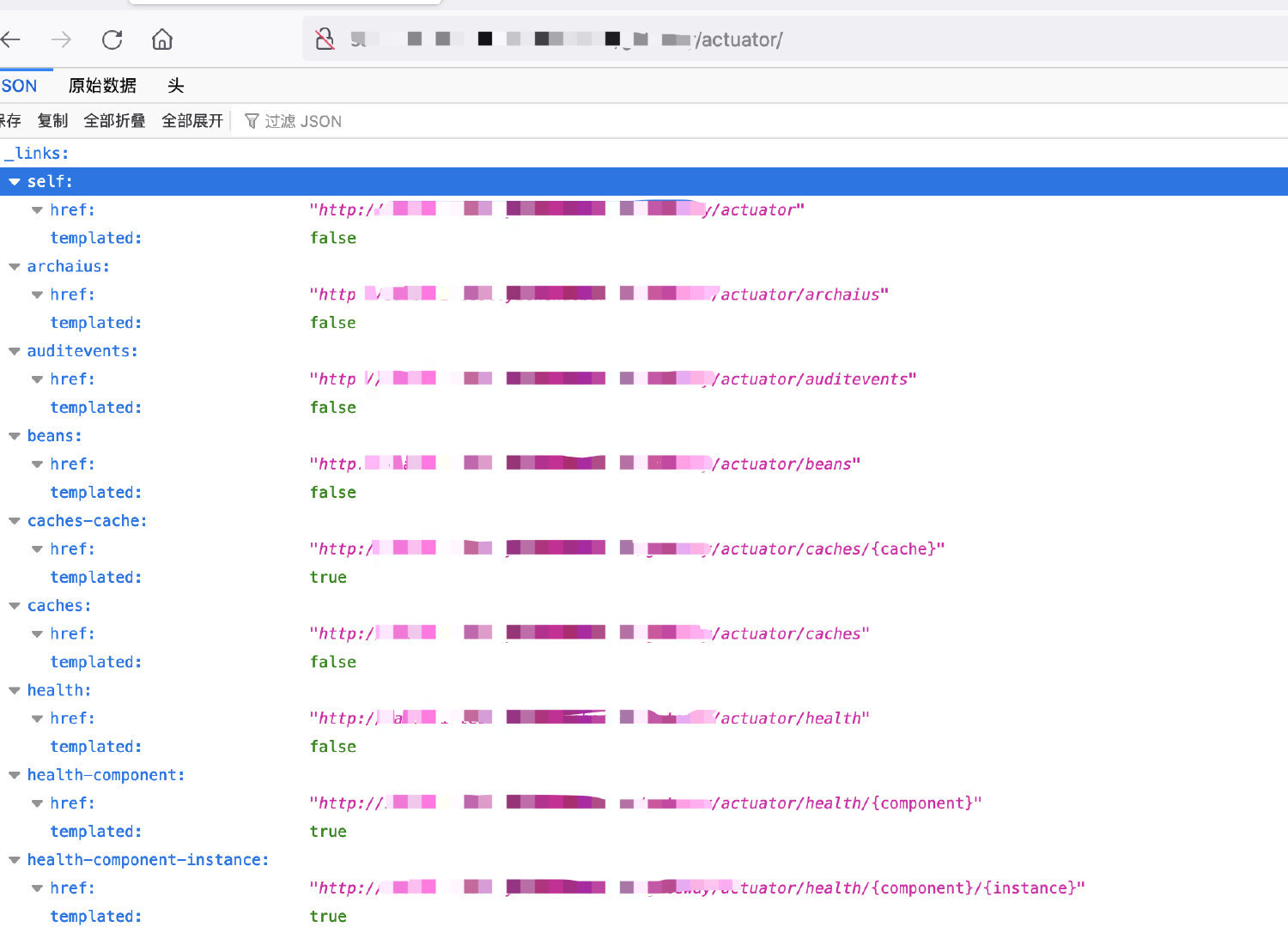Click the templated key under health
Image resolution: width=1288 pixels, height=927 pixels.
[96, 747]
